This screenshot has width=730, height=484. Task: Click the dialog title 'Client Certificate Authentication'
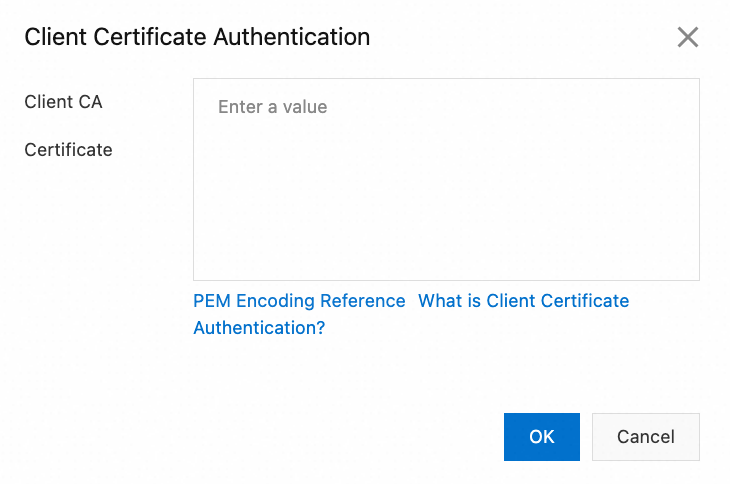[197, 38]
